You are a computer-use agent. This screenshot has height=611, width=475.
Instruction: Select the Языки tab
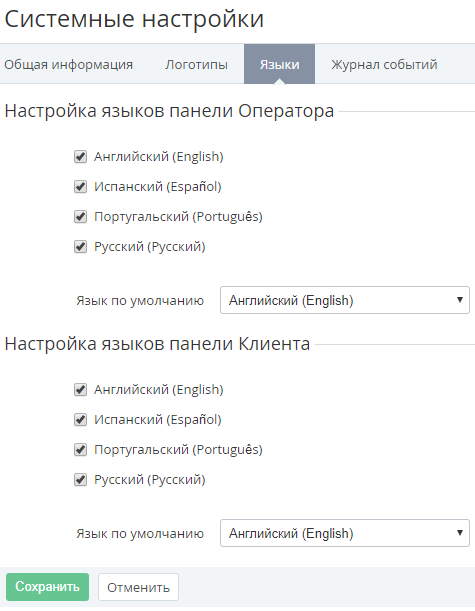(x=279, y=64)
